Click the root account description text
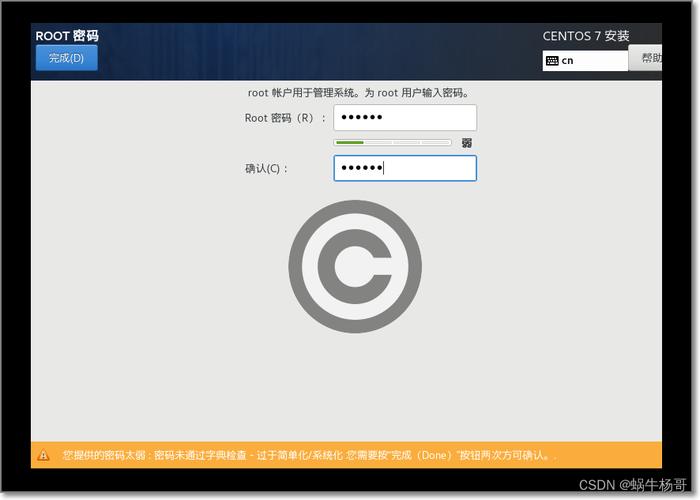This screenshot has height=500, width=700. pyautogui.click(x=358, y=93)
